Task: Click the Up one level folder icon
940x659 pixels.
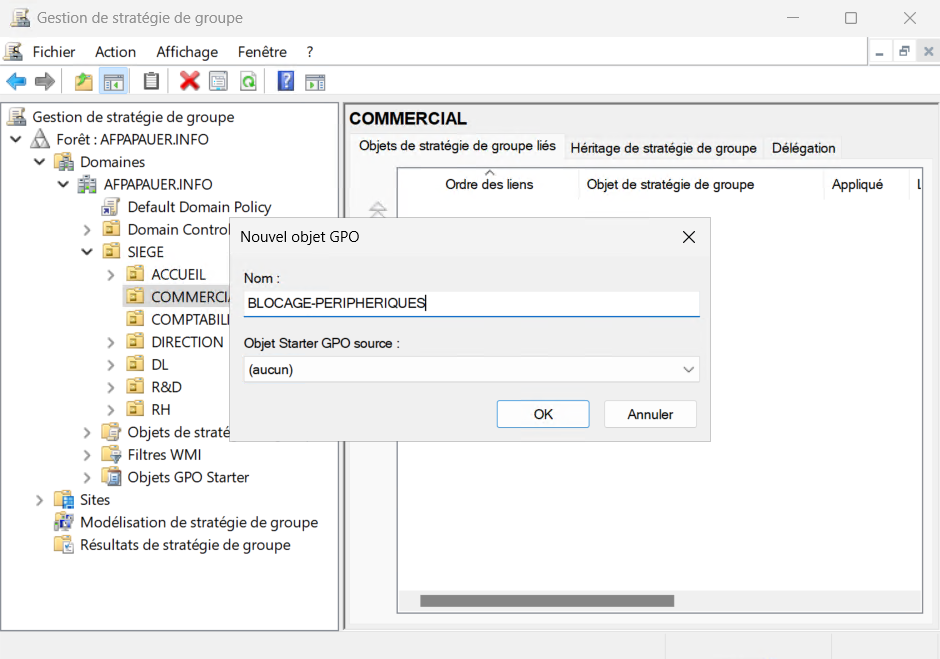Action: [84, 82]
